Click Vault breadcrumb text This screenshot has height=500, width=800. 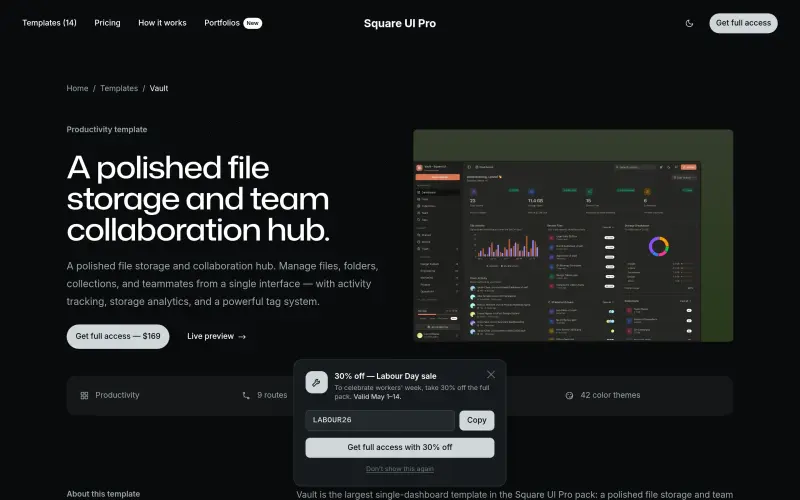point(159,88)
